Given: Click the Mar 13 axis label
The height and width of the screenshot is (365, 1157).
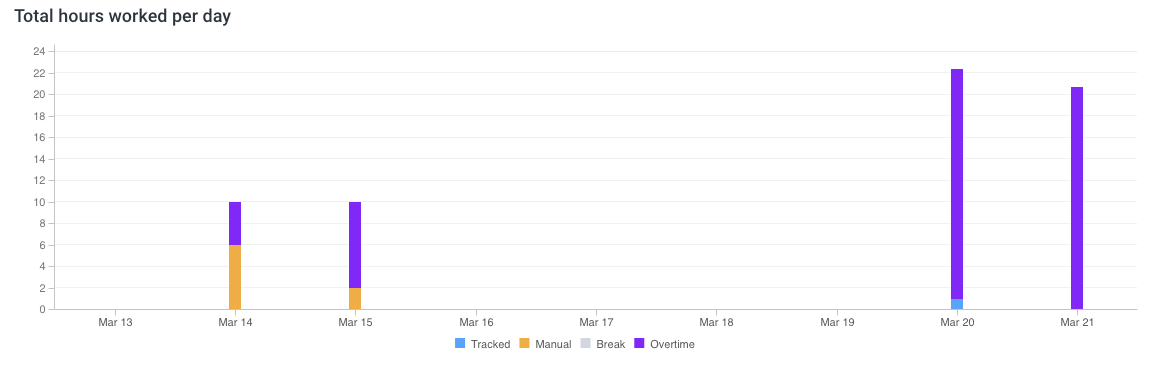Looking at the screenshot, I should coord(114,322).
